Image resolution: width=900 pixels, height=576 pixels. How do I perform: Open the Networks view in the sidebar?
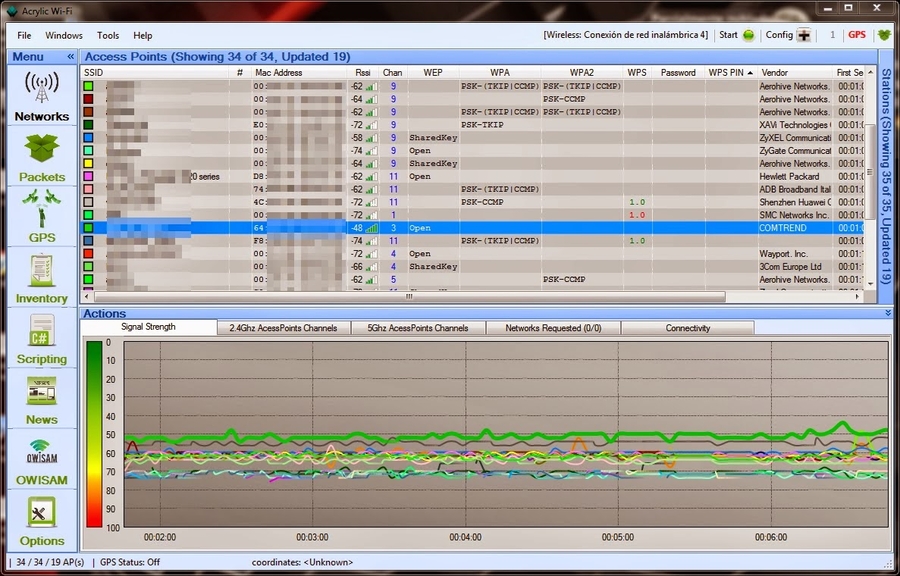click(x=41, y=96)
